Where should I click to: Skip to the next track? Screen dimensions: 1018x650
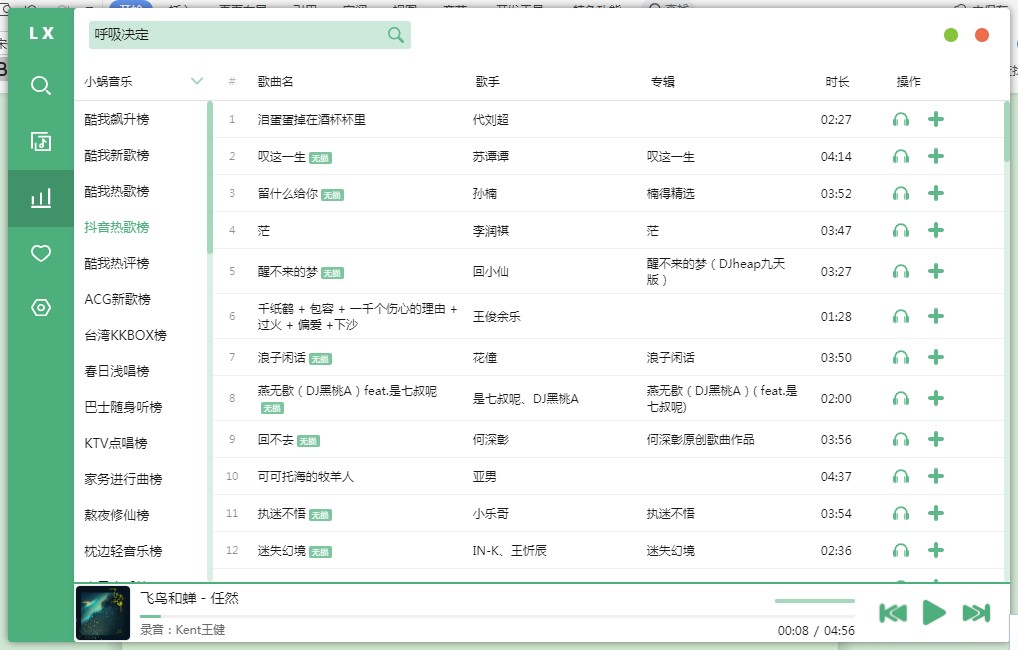[976, 613]
